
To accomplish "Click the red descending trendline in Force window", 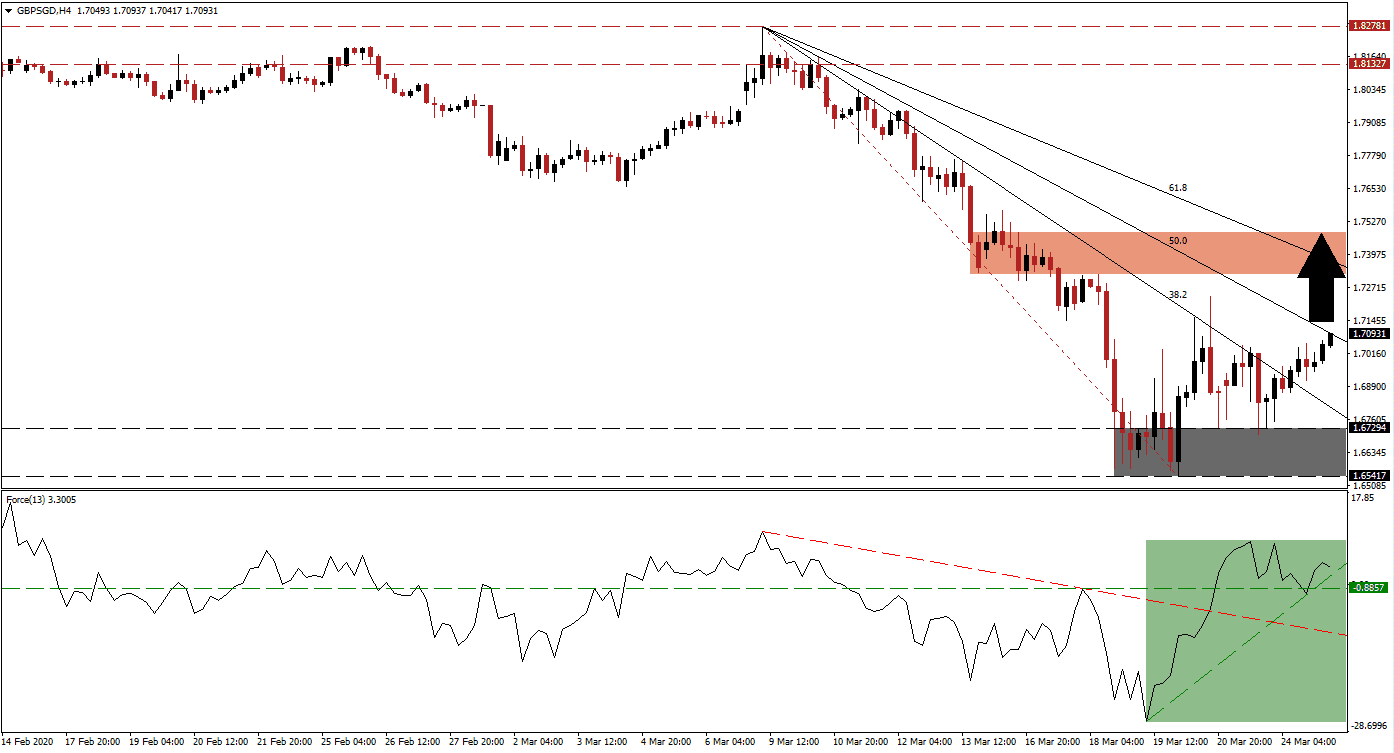I will click(x=950, y=565).
